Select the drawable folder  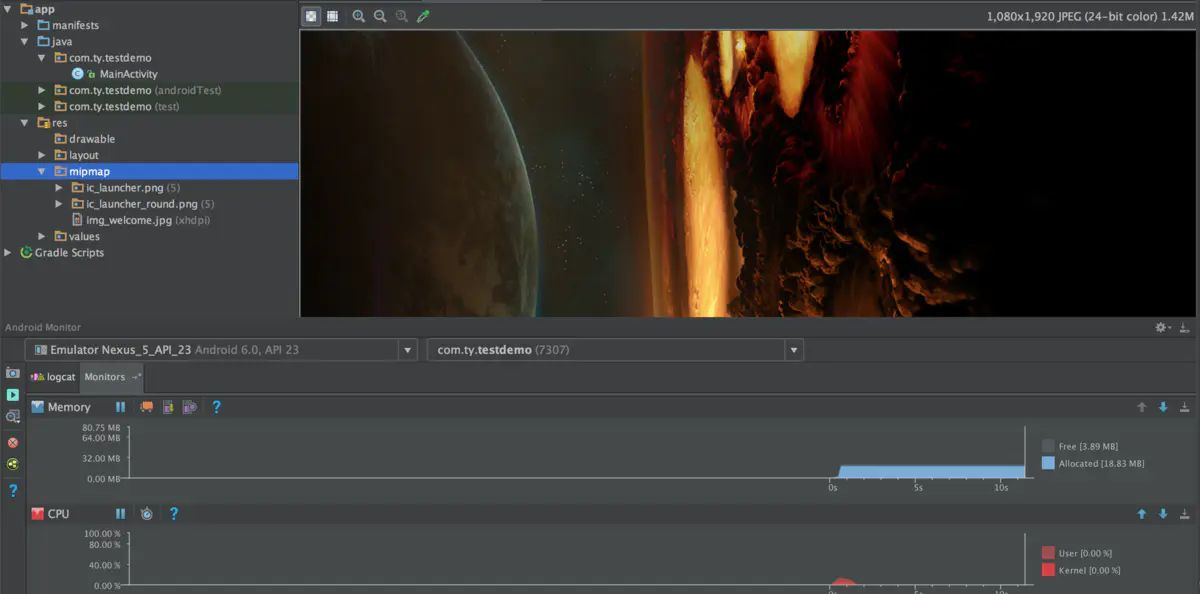(x=84, y=139)
